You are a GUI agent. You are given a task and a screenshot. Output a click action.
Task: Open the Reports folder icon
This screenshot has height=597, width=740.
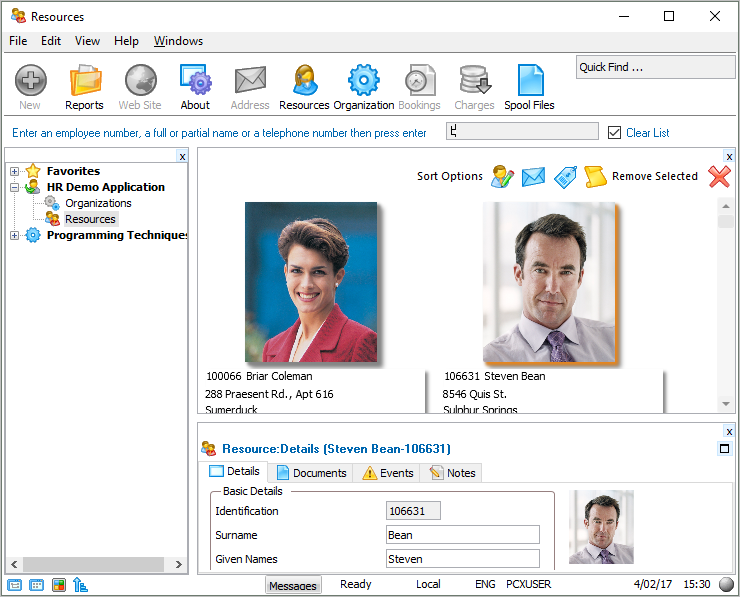(x=84, y=81)
